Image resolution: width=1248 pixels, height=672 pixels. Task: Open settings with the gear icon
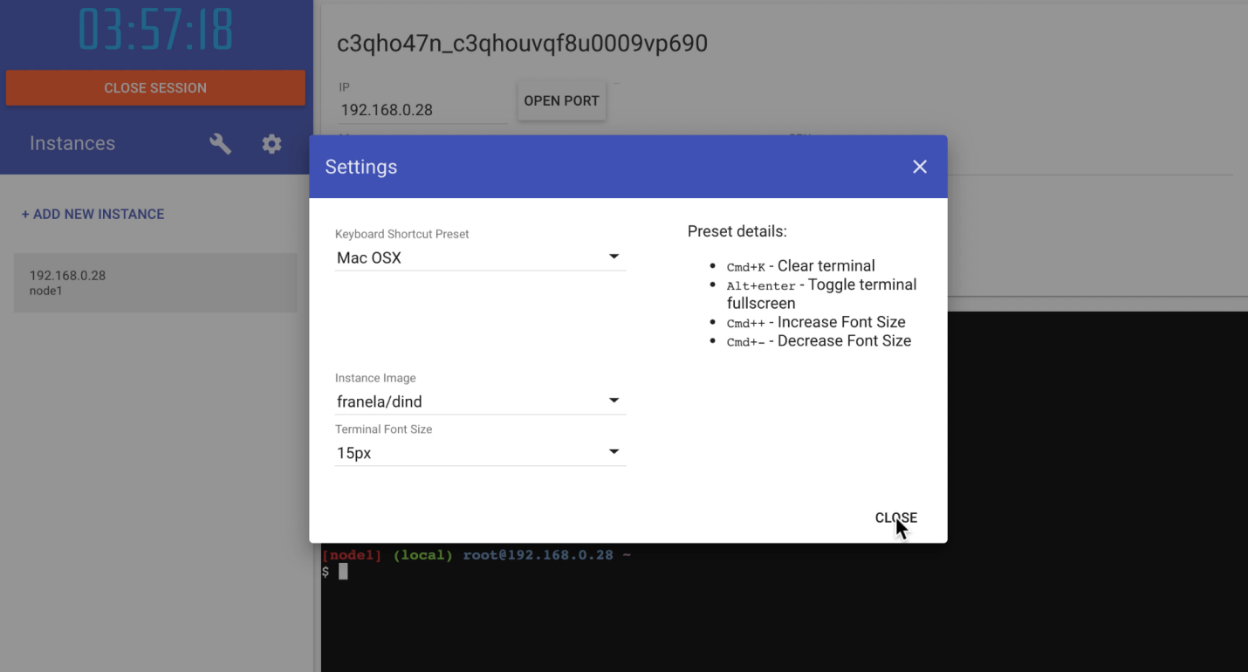[272, 144]
